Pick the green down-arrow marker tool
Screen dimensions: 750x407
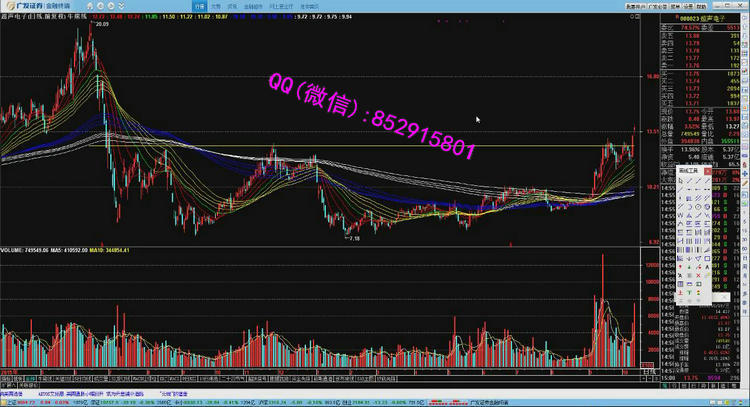pos(689,267)
